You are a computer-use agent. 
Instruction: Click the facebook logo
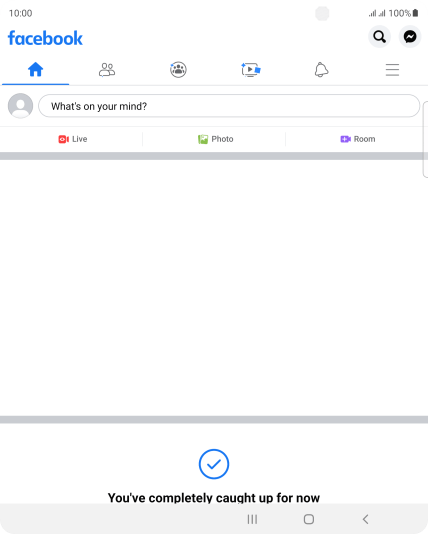(45, 38)
